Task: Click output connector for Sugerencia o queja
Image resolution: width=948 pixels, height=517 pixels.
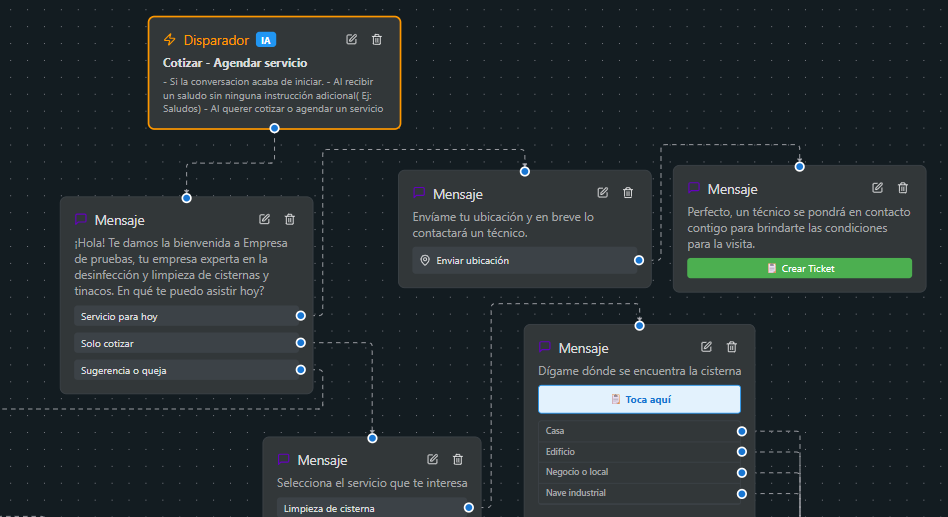Action: 300,369
